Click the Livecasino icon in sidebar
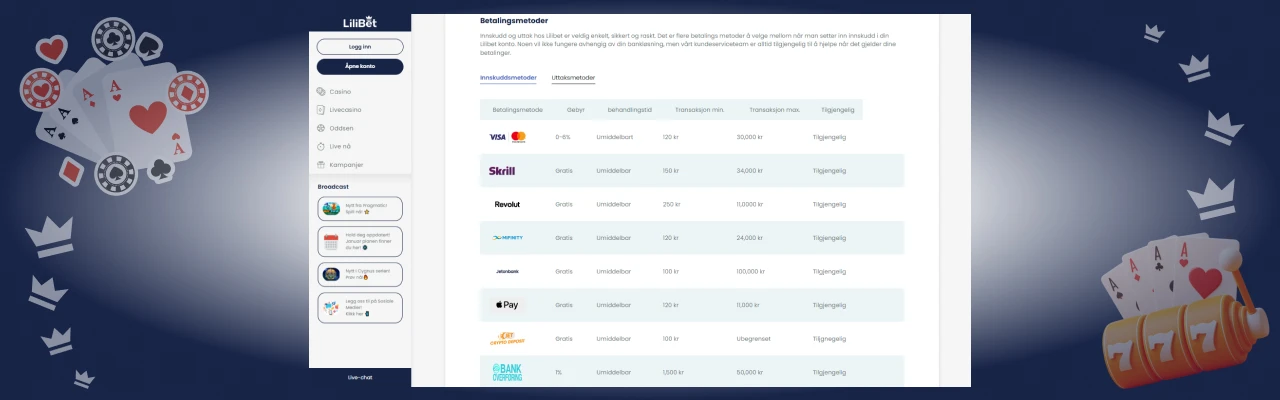This screenshot has height=400, width=1280. [321, 109]
